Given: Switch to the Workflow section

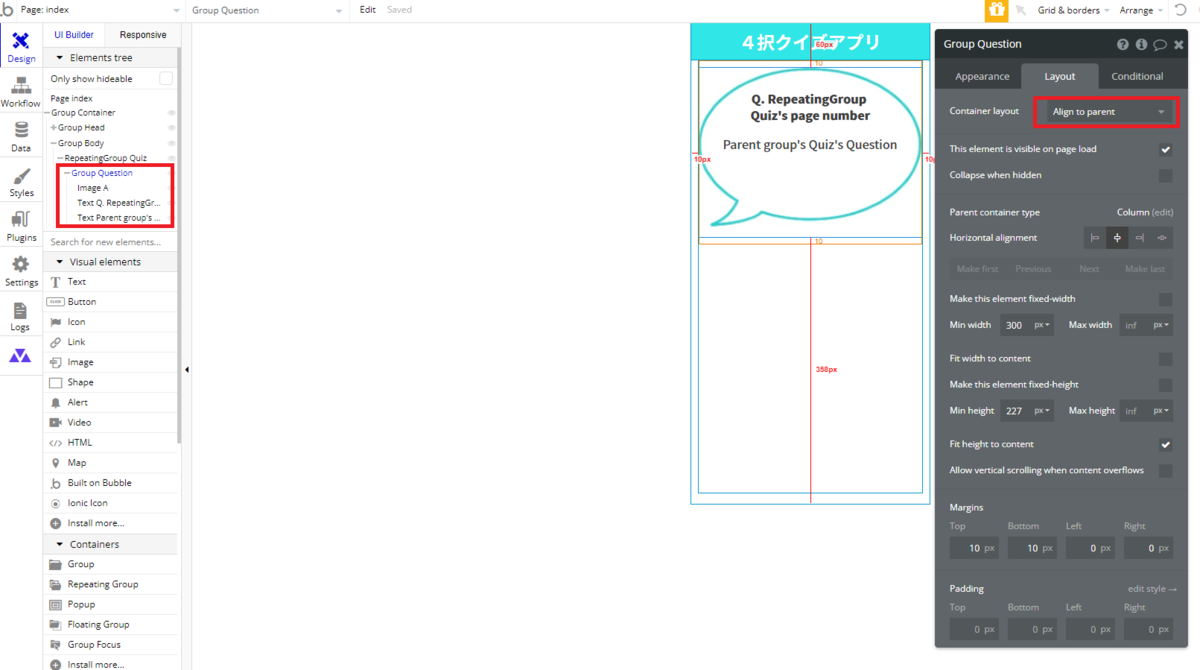Looking at the screenshot, I should (21, 92).
